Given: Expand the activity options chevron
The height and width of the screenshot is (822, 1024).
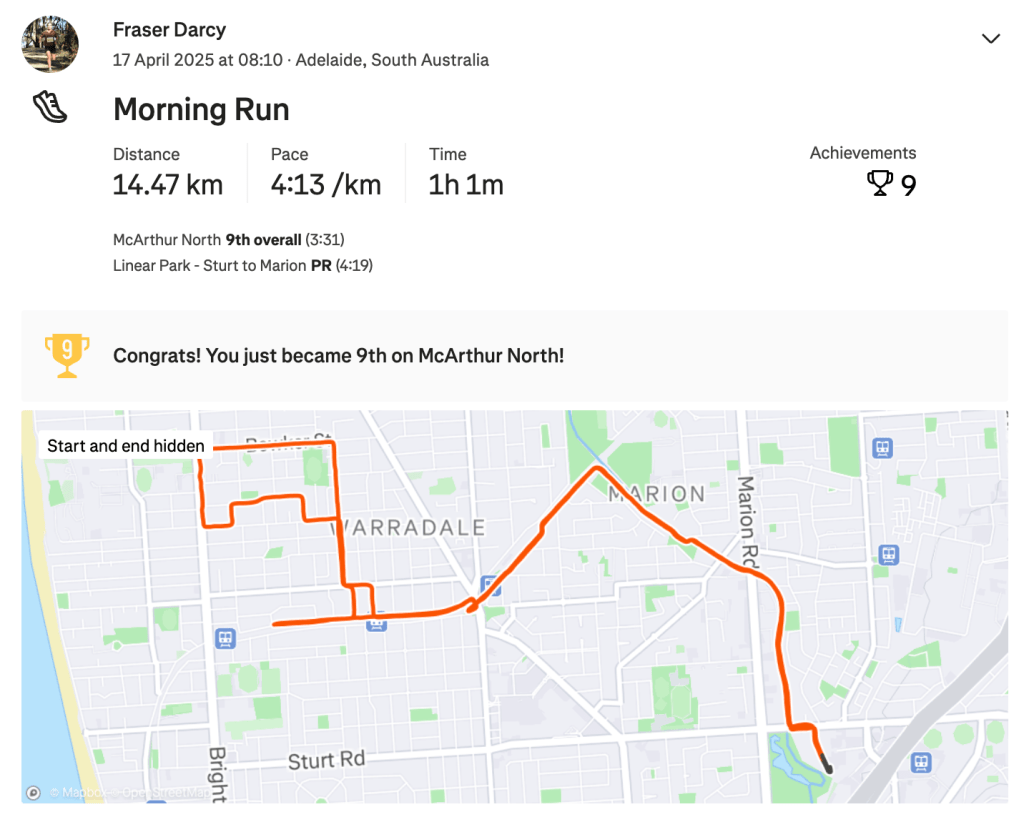Looking at the screenshot, I should tap(990, 39).
